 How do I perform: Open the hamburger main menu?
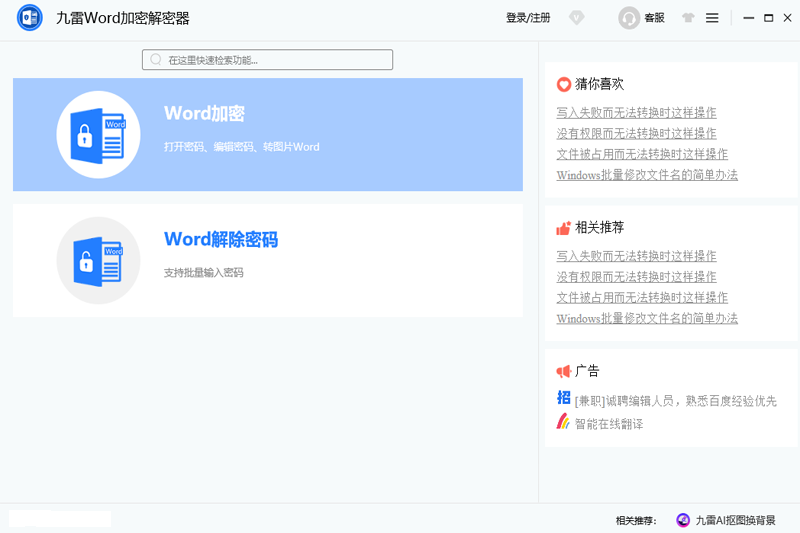(x=712, y=18)
